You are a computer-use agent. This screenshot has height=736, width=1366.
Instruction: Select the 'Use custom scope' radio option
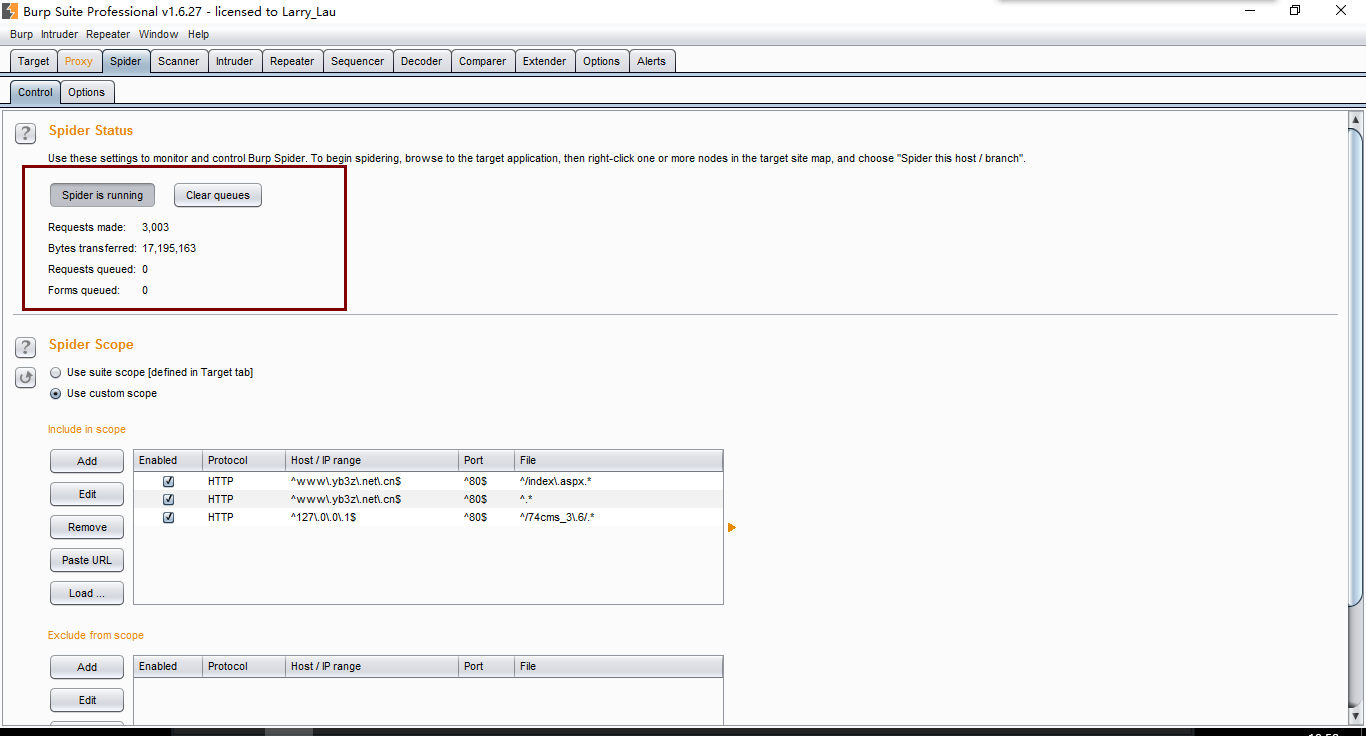point(56,393)
